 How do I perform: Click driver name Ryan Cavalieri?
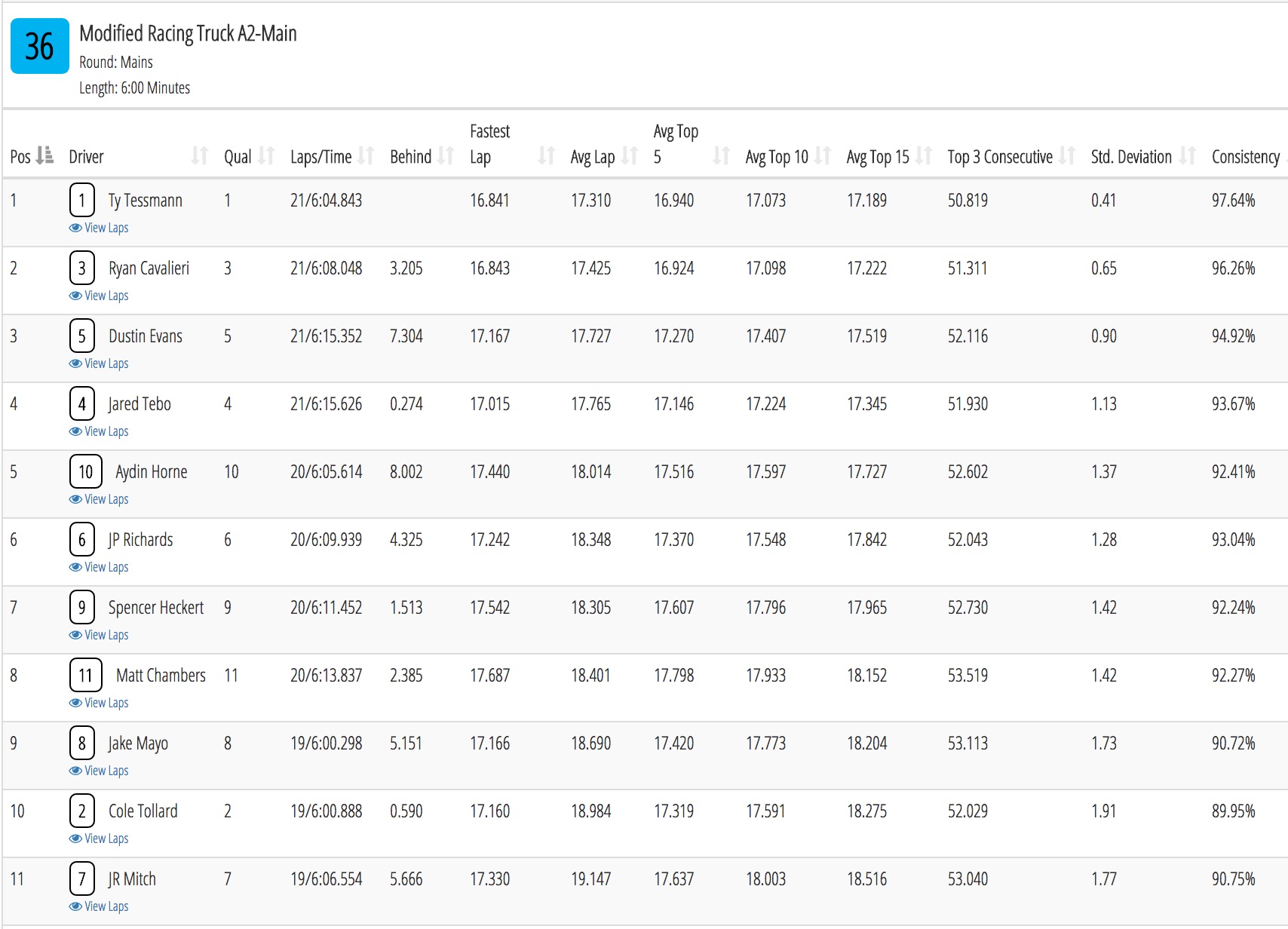tap(149, 268)
